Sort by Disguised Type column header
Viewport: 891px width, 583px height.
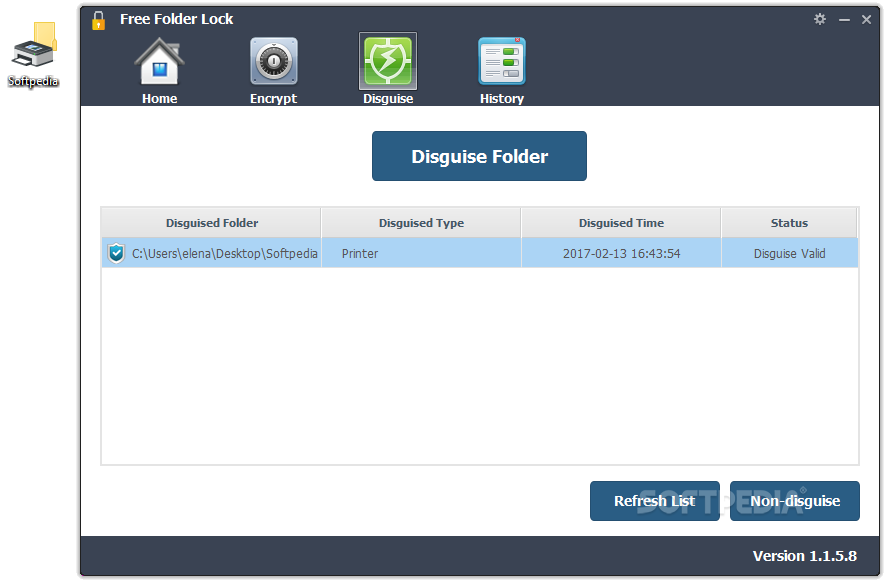(x=421, y=223)
